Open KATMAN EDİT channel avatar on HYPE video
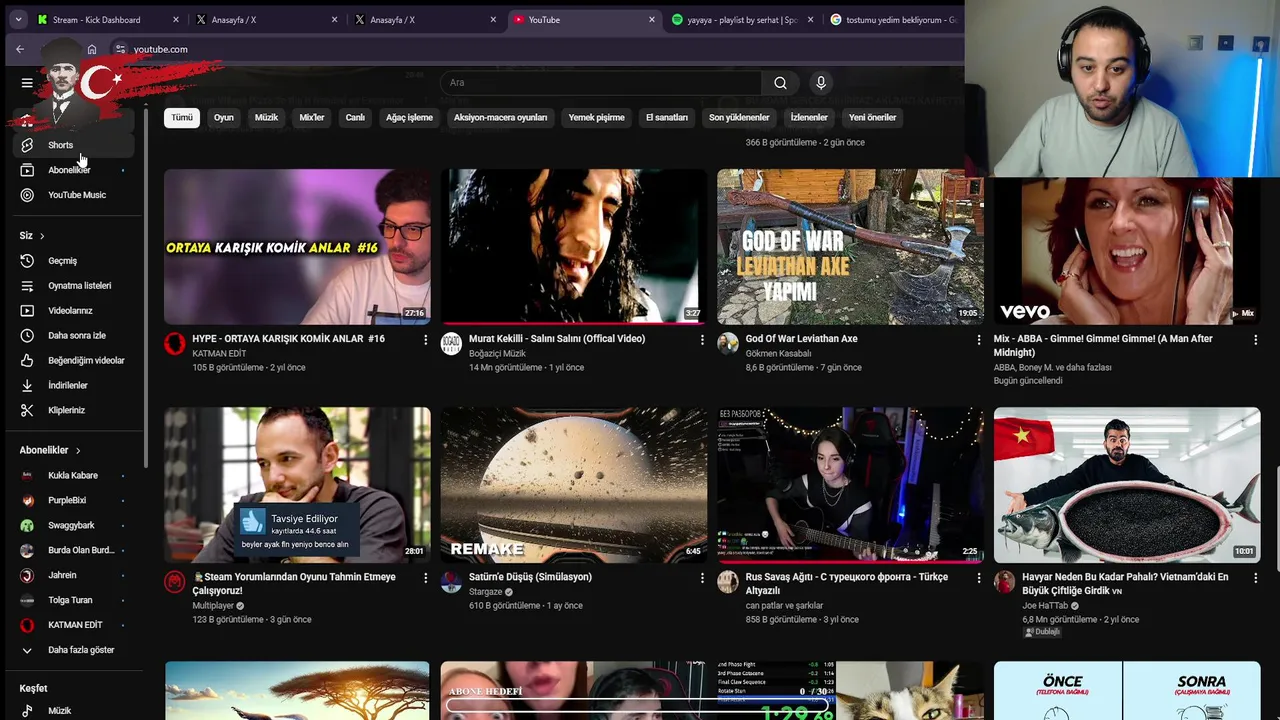The image size is (1280, 720). tap(175, 345)
